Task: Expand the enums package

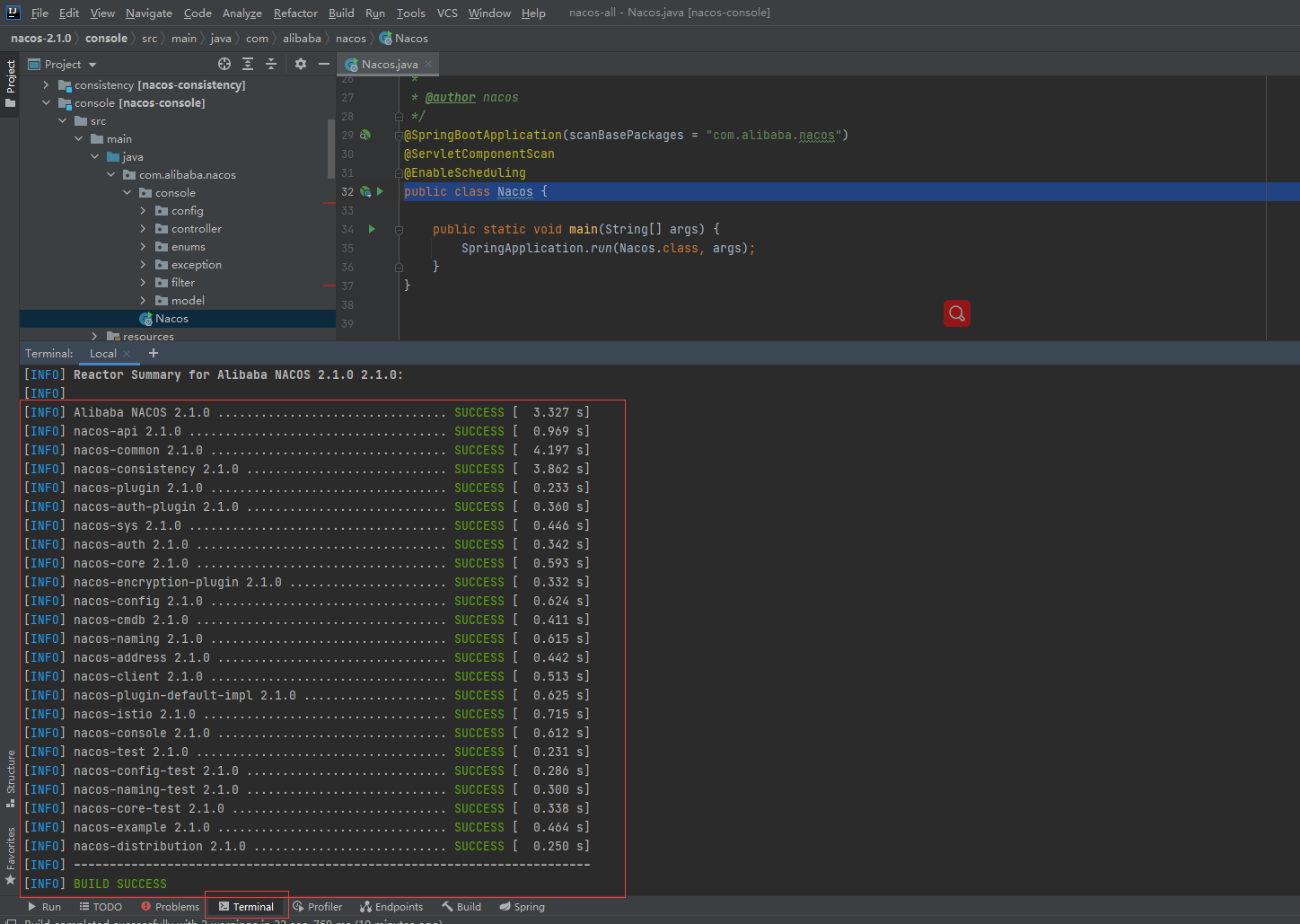Action: tap(143, 246)
